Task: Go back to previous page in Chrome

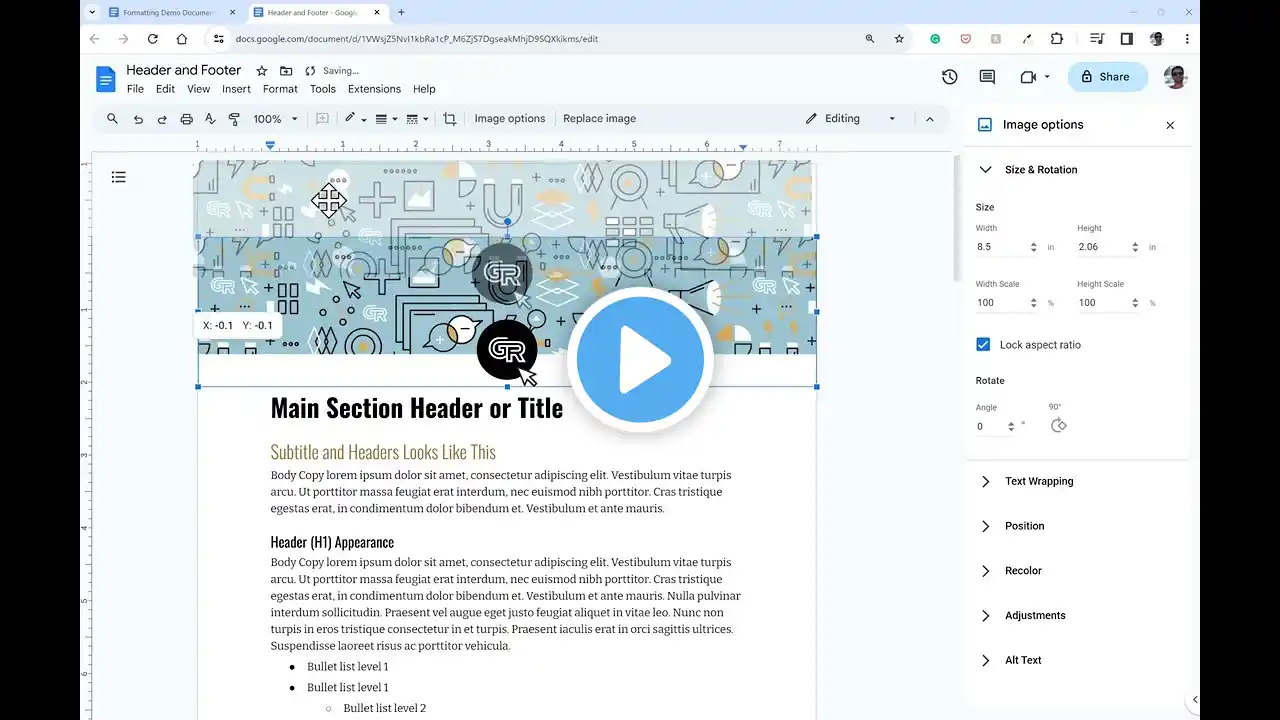Action: (x=95, y=39)
